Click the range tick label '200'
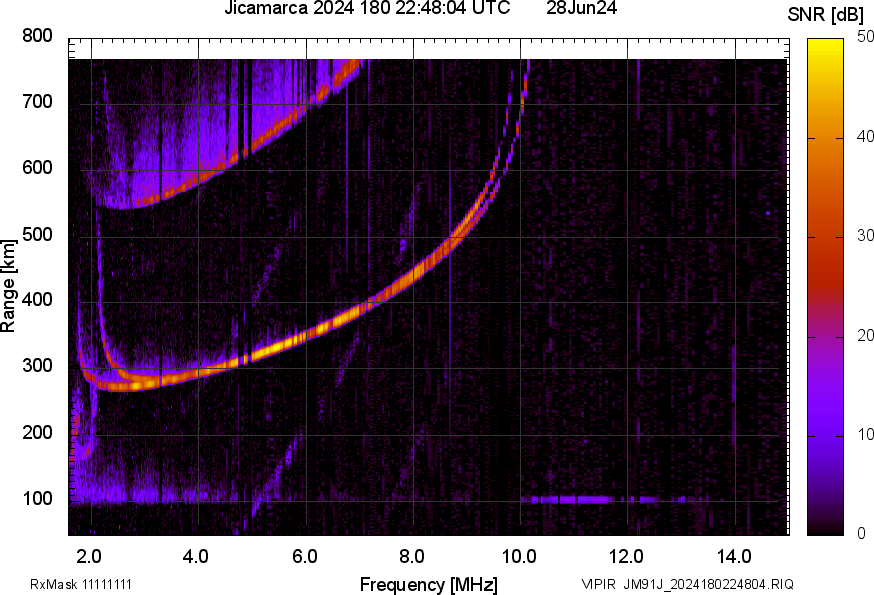 pos(37,432)
